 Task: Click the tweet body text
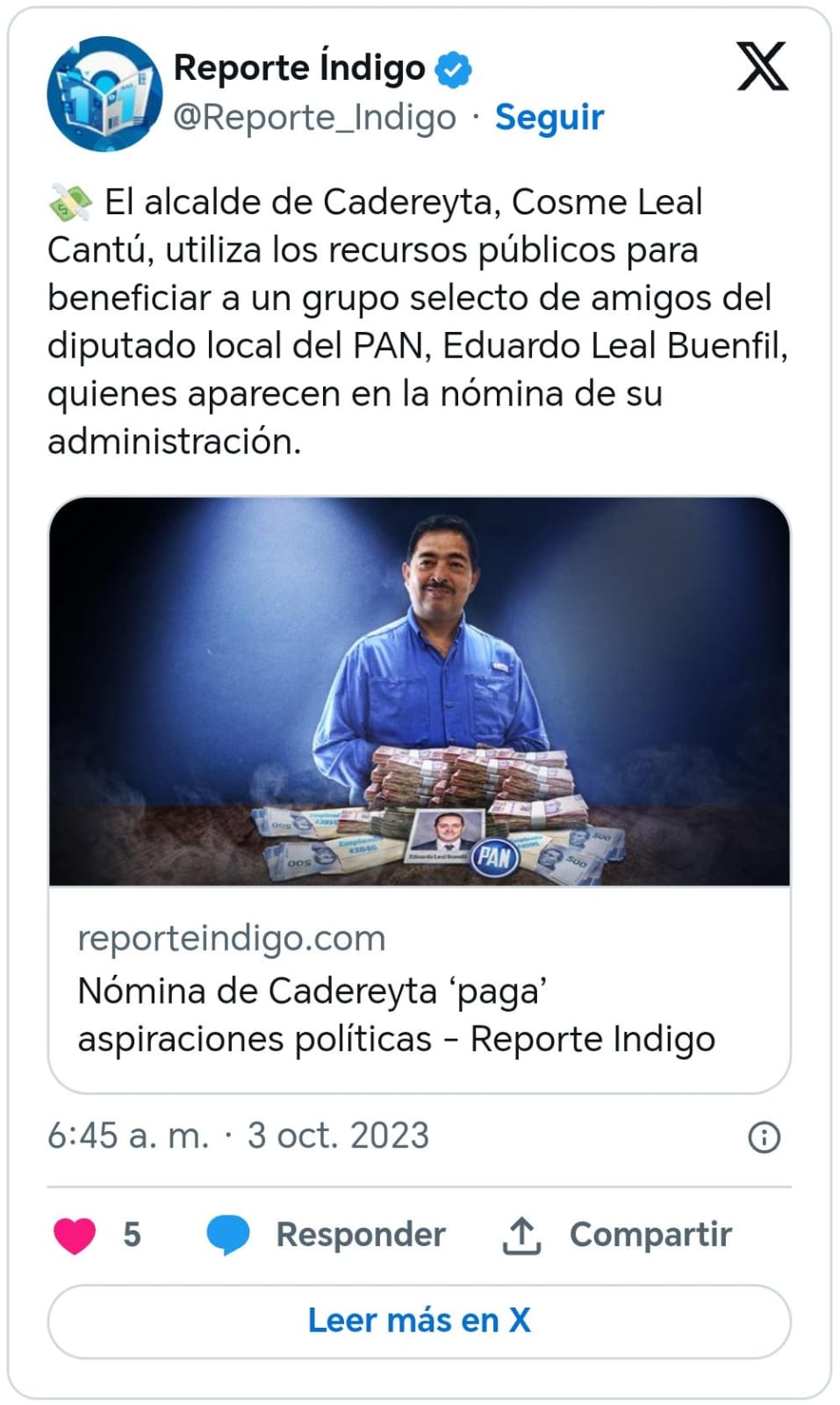(x=420, y=321)
